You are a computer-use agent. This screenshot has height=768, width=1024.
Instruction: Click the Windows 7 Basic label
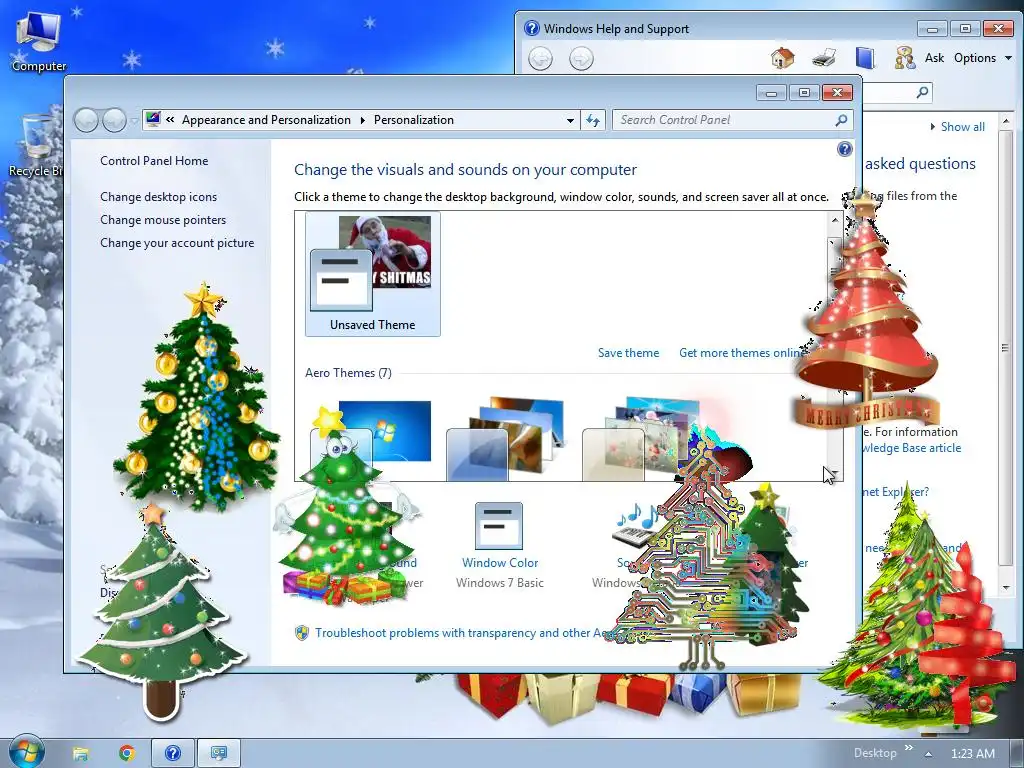point(500,583)
